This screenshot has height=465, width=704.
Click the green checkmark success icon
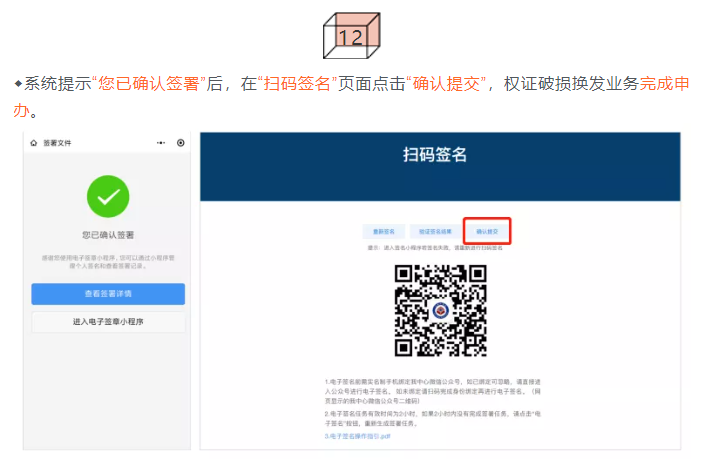(108, 196)
